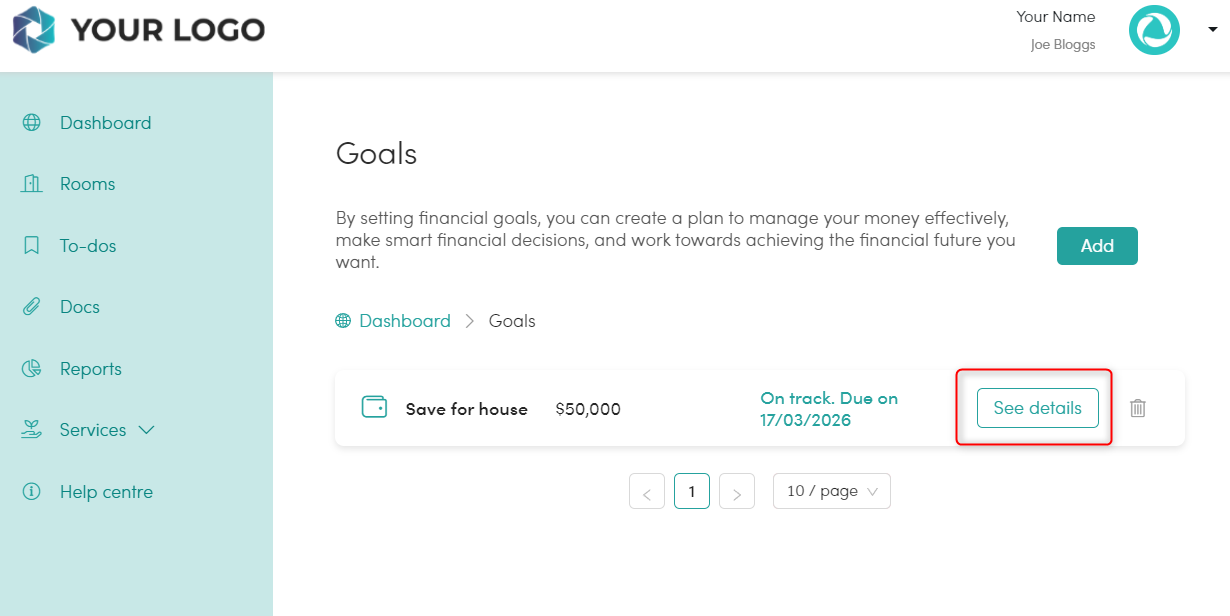
Task: Add a new goal with Add button
Action: point(1097,246)
